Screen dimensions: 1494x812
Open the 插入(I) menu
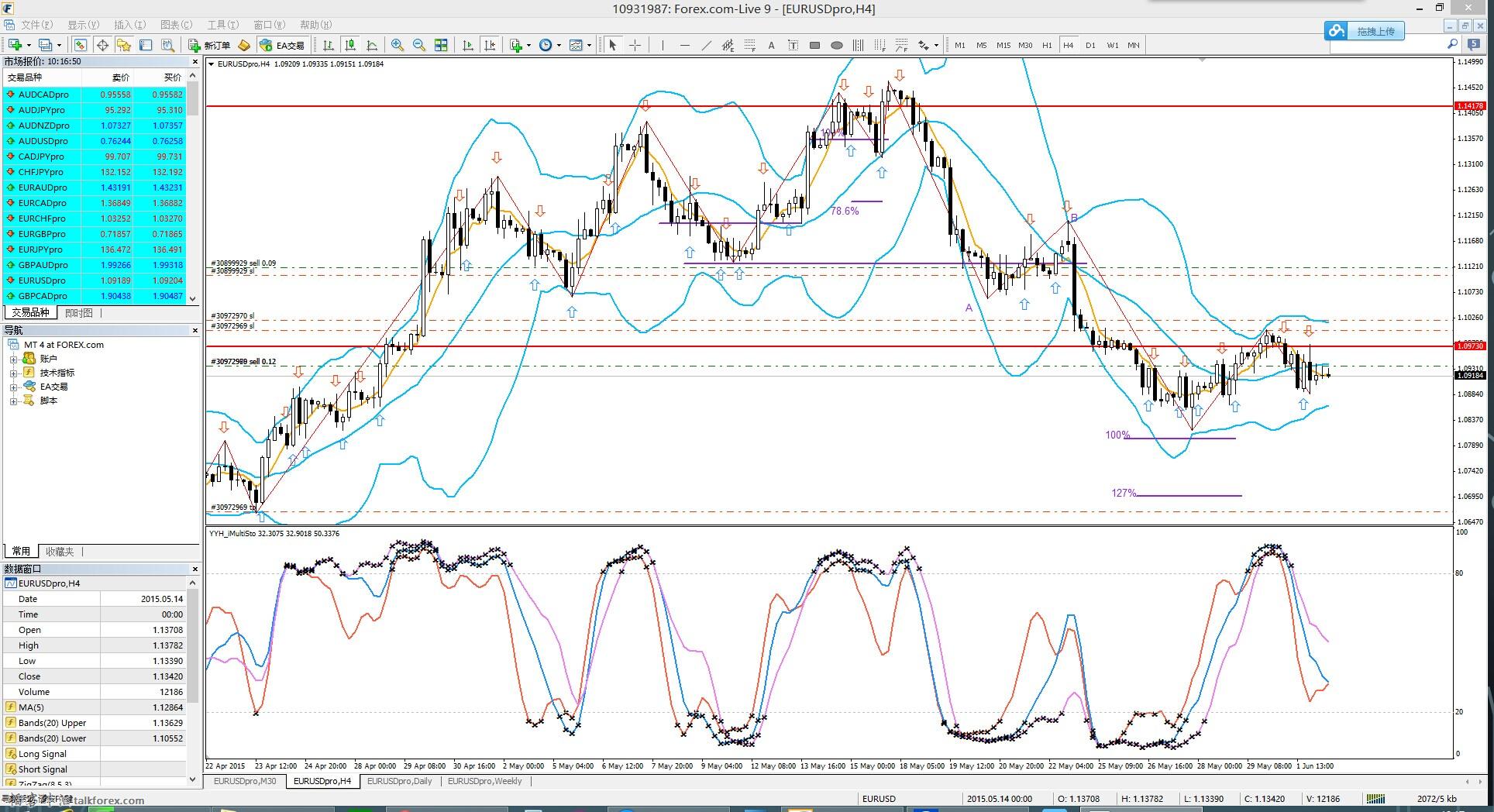pyautogui.click(x=129, y=25)
